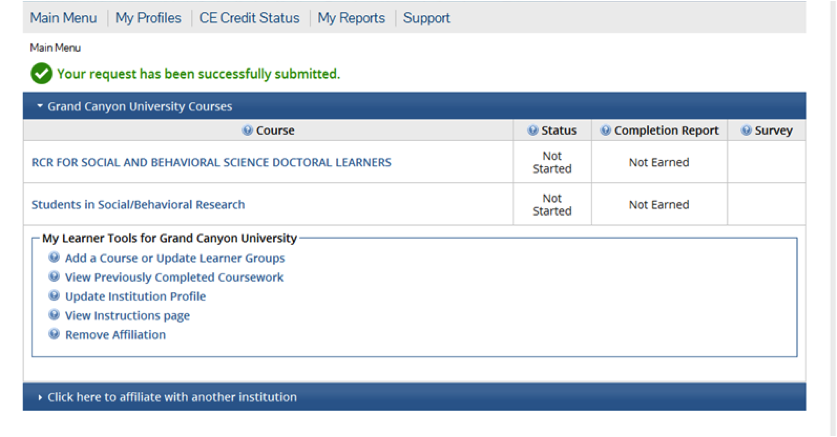Click the help icon beside Status header
837x437 pixels.
click(533, 130)
